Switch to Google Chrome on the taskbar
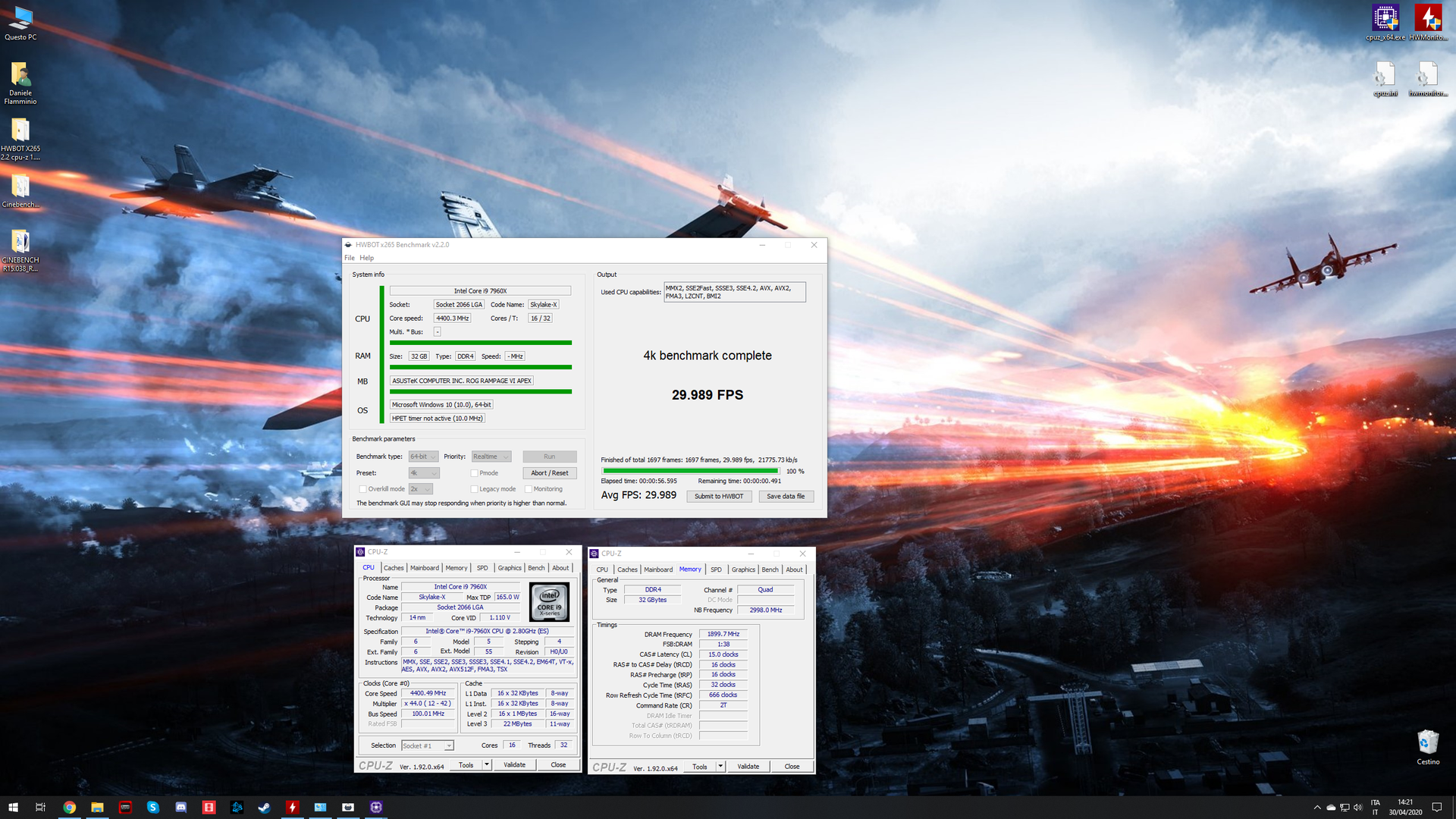Screen dimensions: 1456x819 (69, 807)
